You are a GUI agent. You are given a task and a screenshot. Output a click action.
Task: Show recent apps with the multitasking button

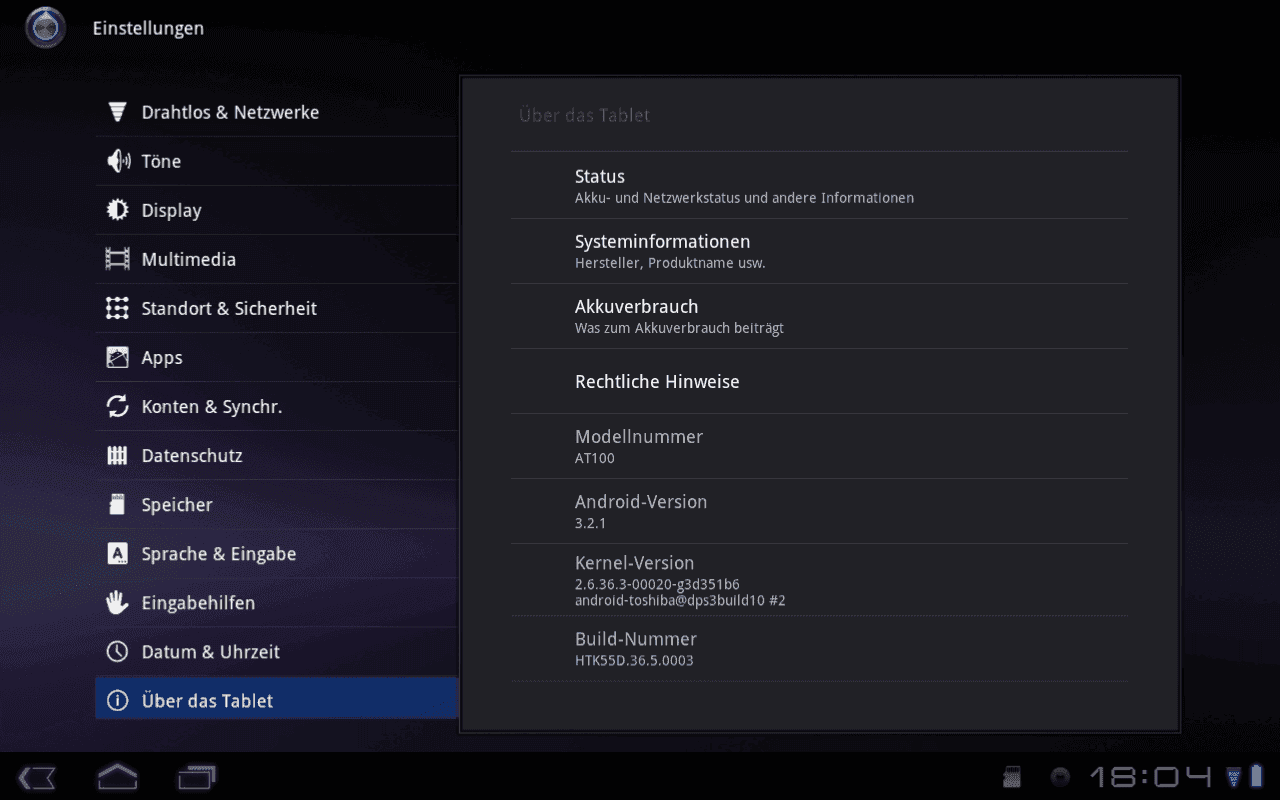coord(197,777)
